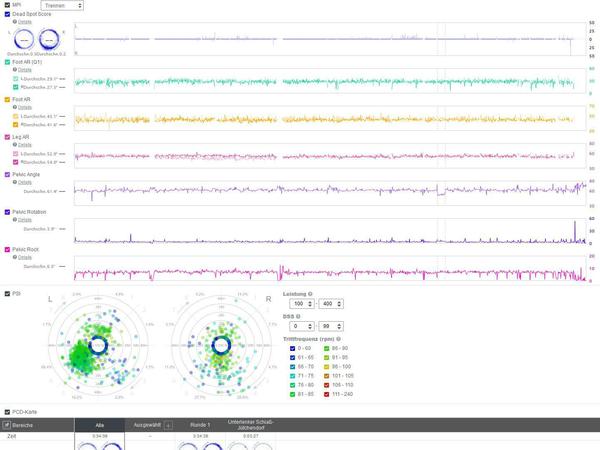Toggle left-foot checkbox under Foot AR (Q1)

point(16,79)
